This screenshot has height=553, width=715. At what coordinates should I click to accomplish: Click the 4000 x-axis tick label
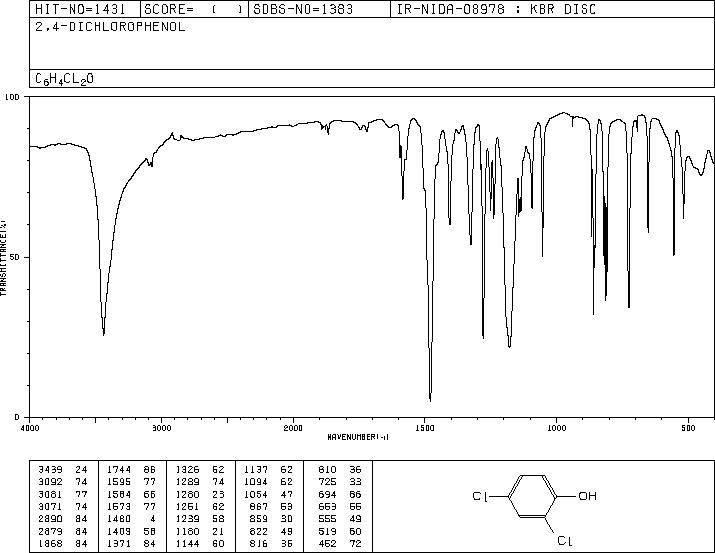(x=30, y=428)
